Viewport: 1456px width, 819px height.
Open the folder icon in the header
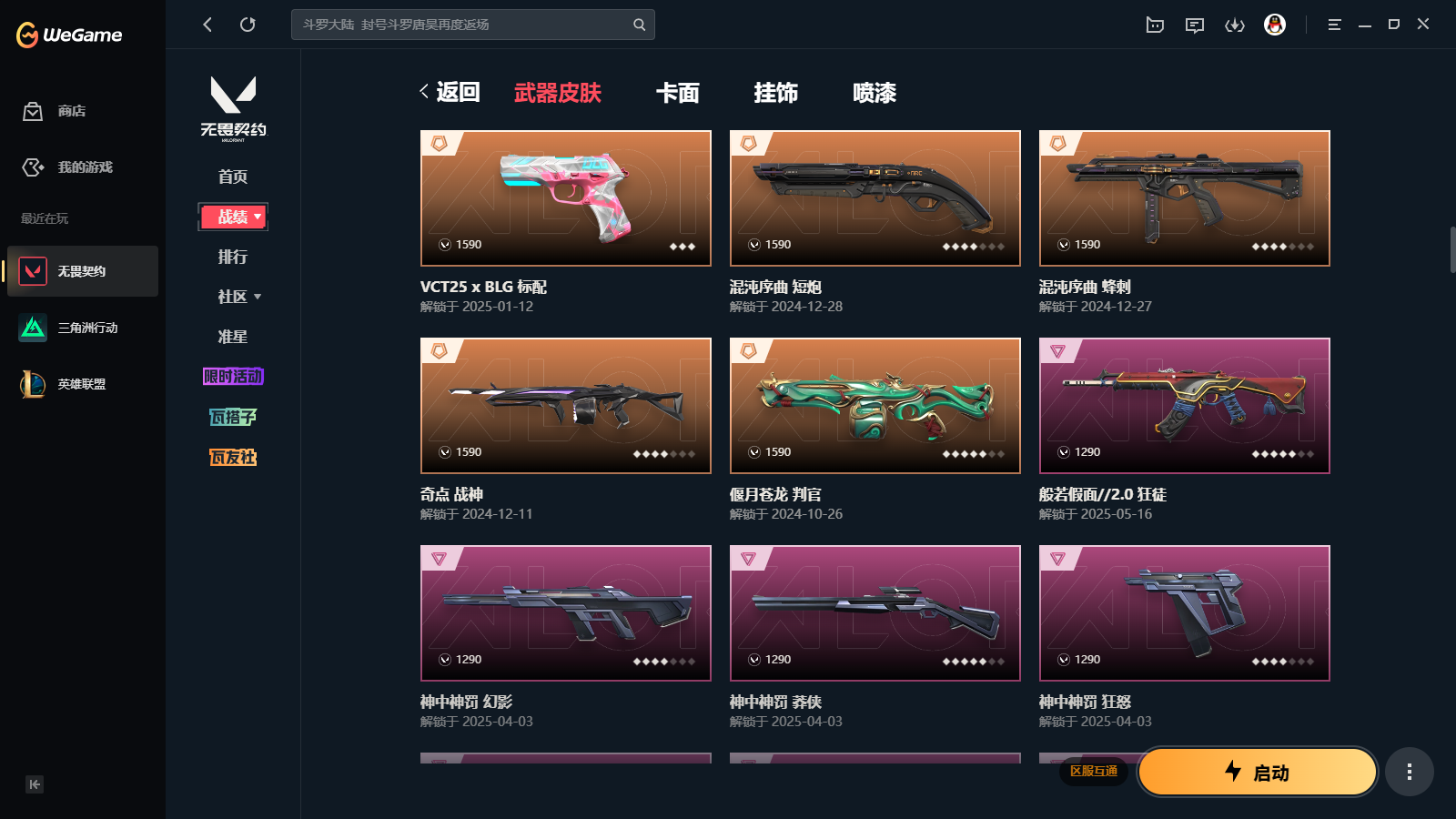(1155, 25)
